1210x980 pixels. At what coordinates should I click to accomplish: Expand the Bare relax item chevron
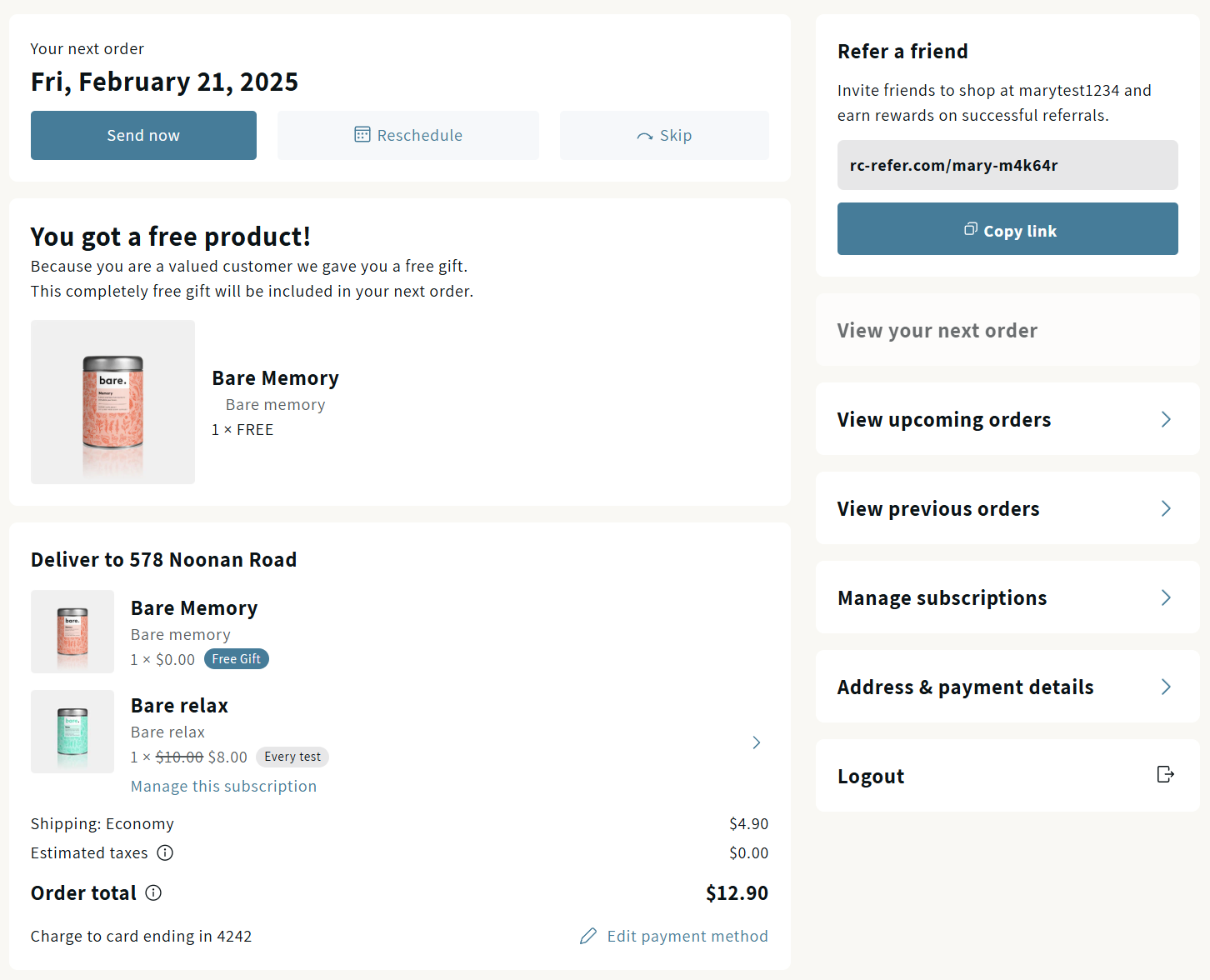point(757,742)
